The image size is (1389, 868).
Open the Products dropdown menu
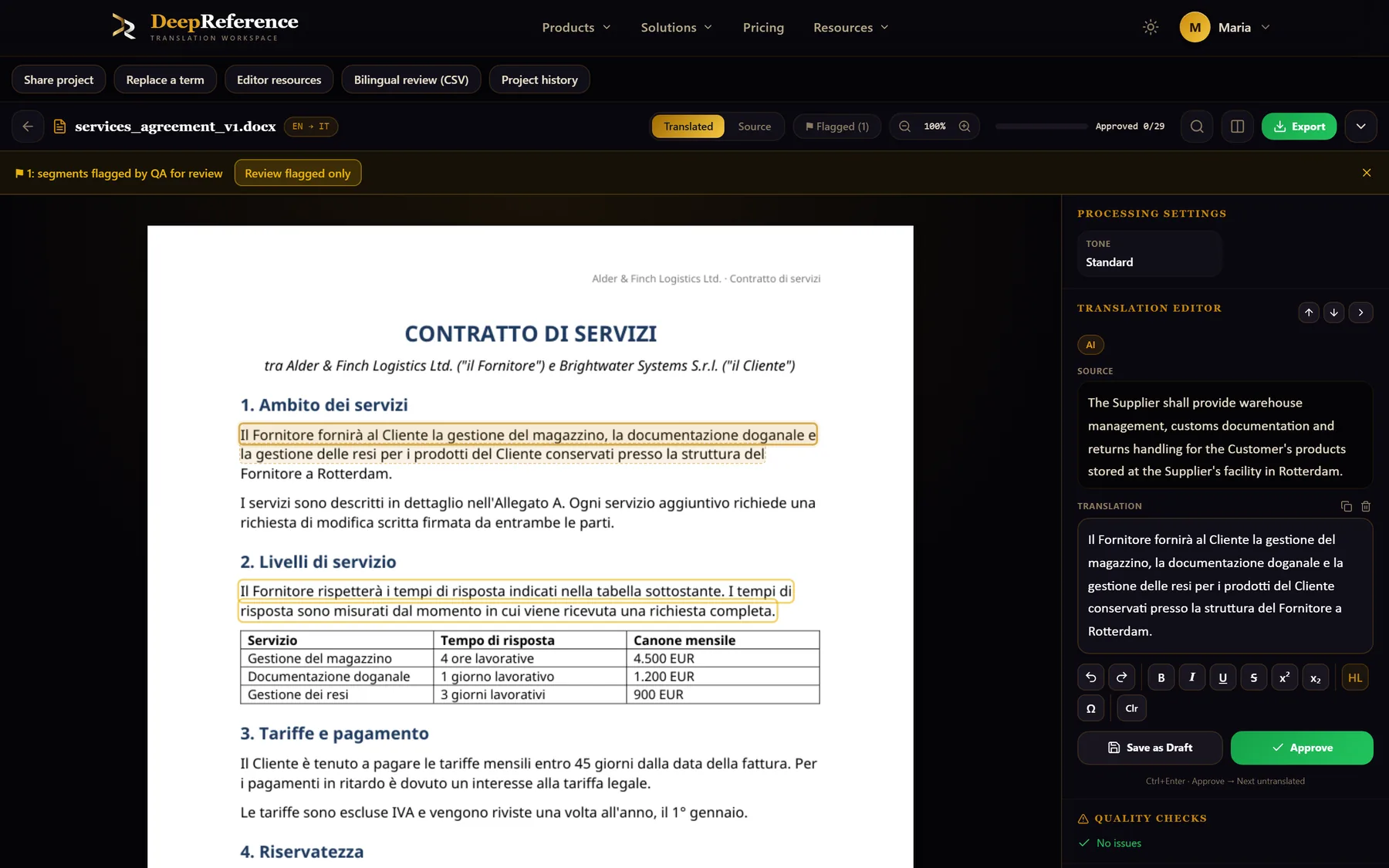click(576, 28)
